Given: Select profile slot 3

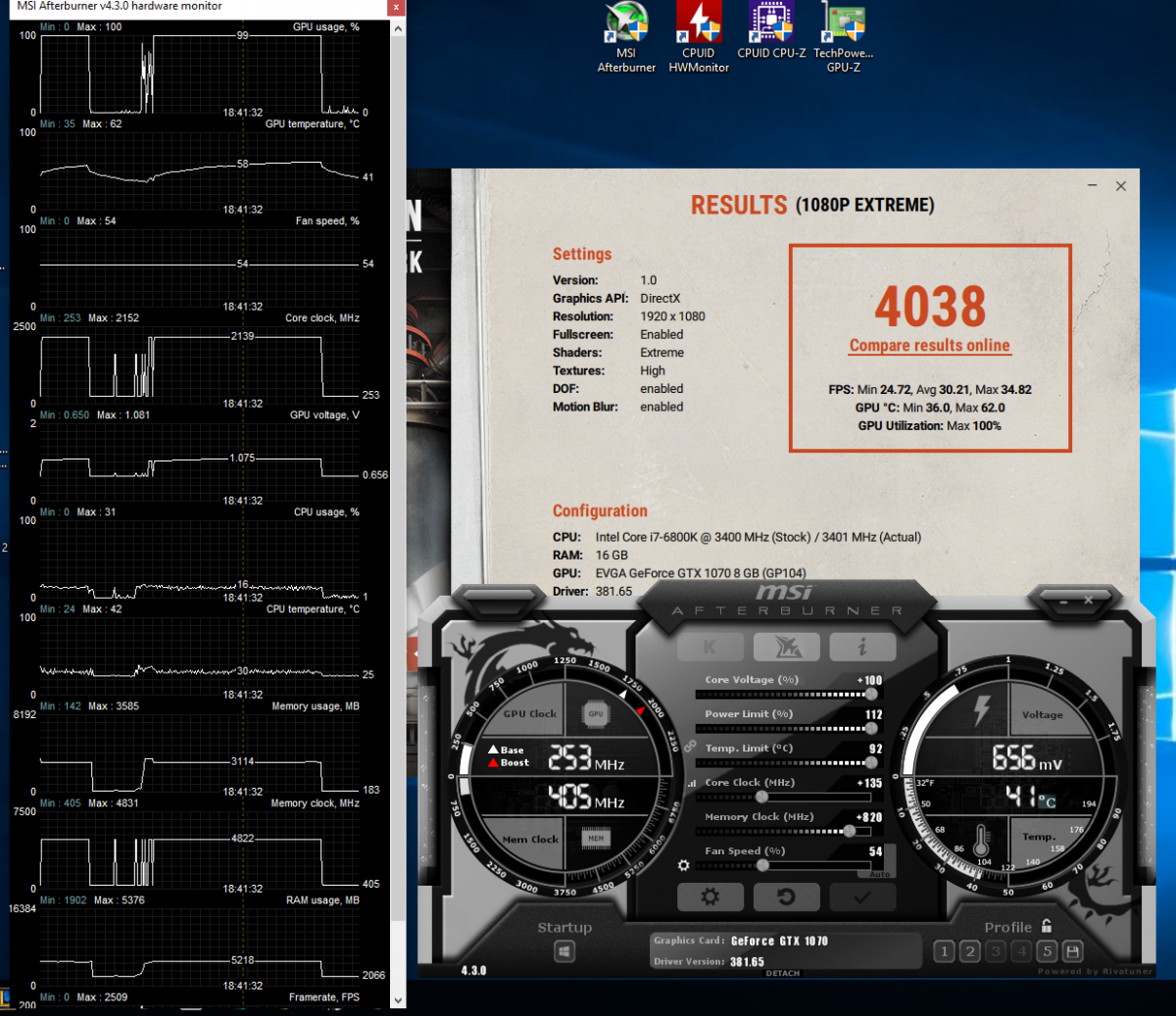Looking at the screenshot, I should 996,951.
